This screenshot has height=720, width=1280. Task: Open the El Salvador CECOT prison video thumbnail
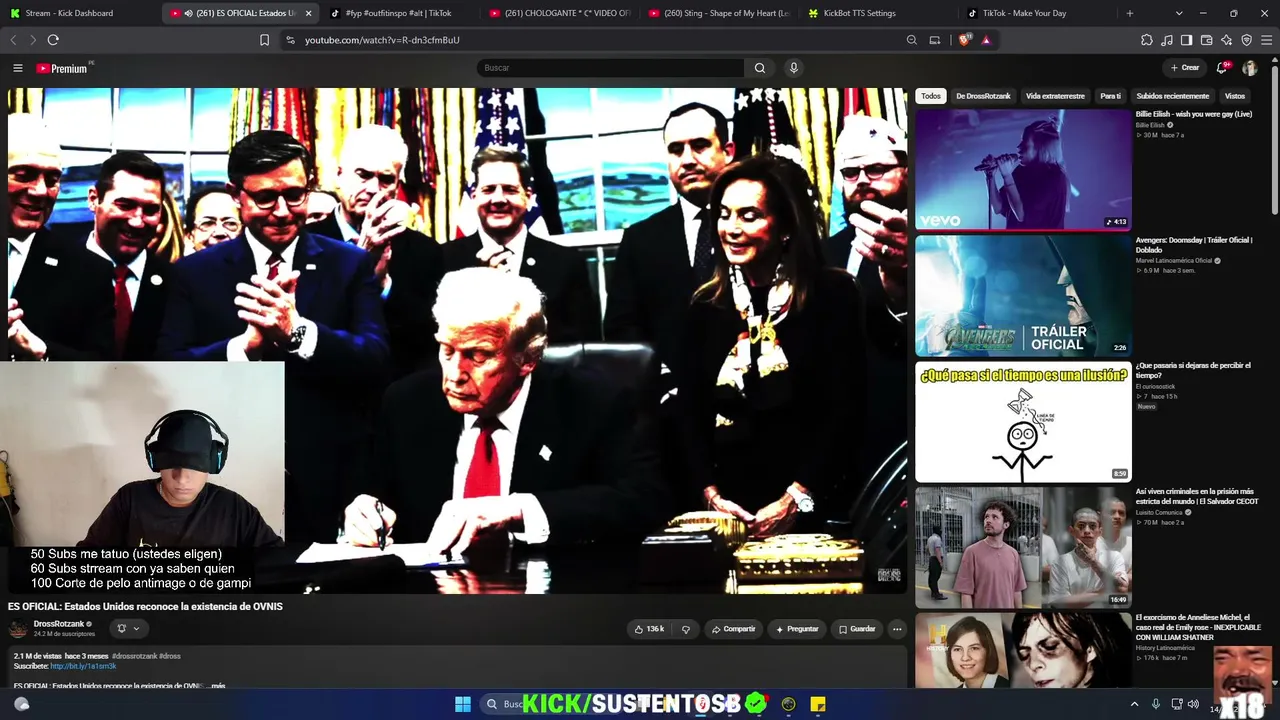(1023, 548)
